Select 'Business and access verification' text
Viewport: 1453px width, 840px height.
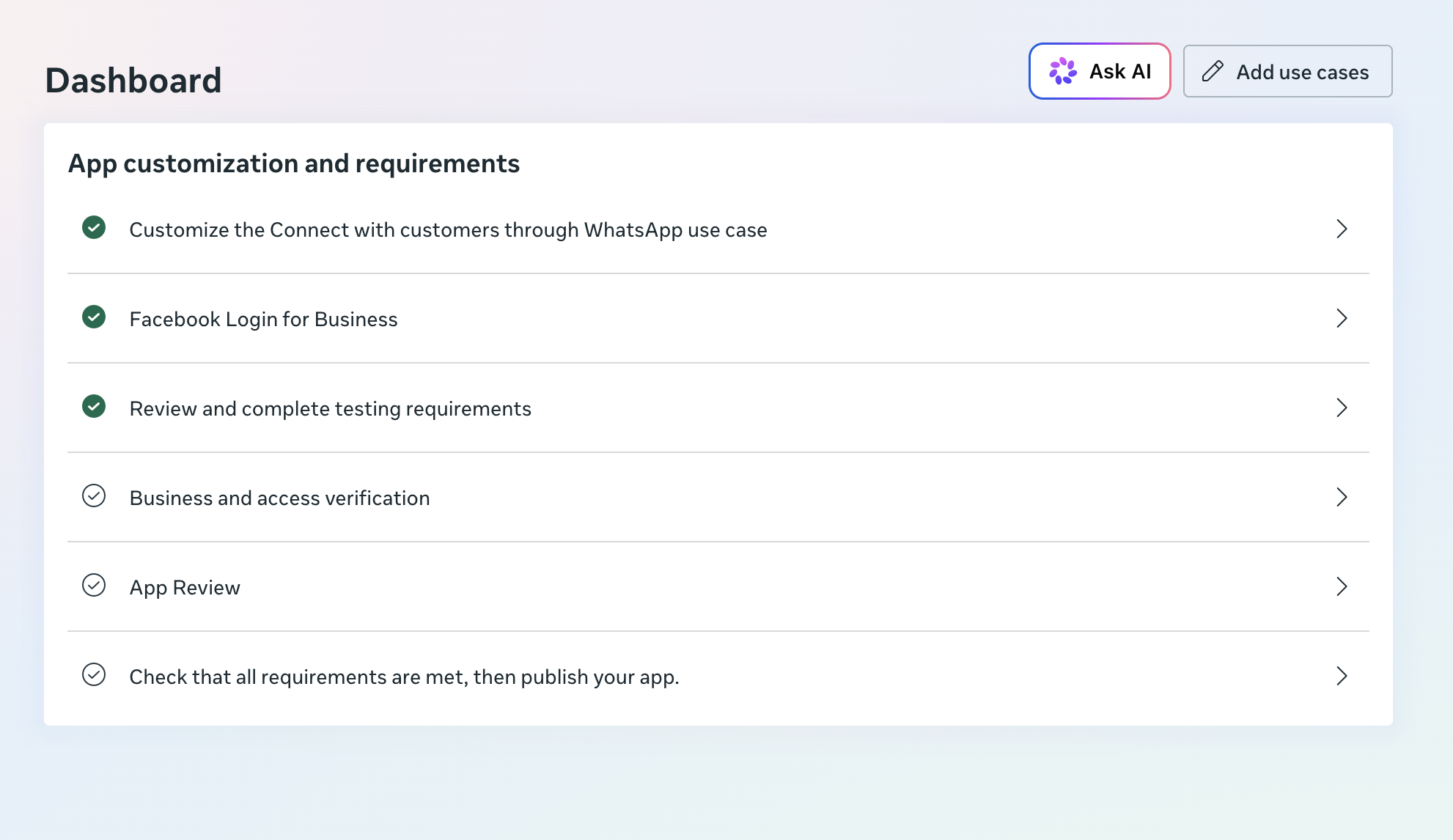(x=279, y=498)
